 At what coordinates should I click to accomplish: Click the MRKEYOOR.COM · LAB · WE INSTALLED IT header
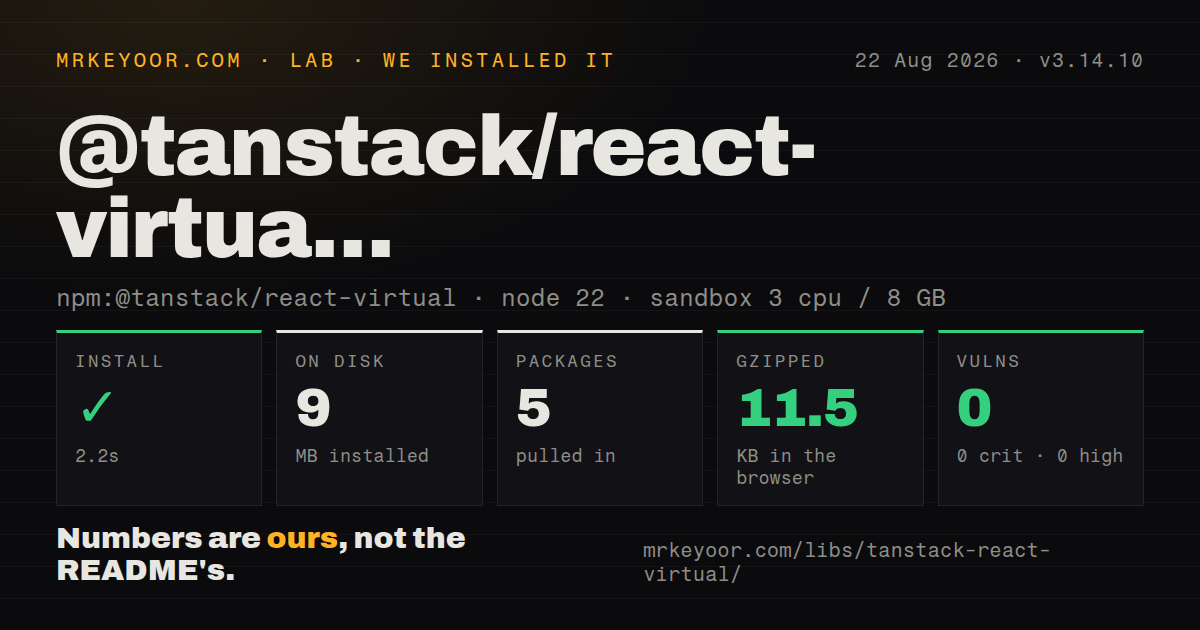tap(335, 61)
